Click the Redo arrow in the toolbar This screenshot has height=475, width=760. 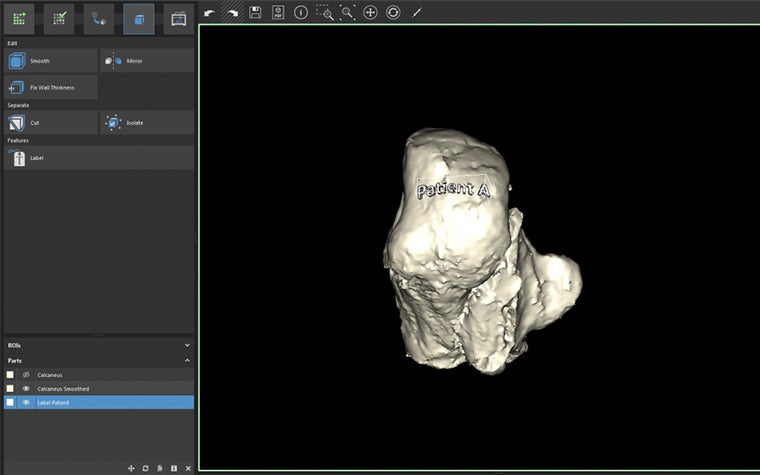click(x=230, y=12)
